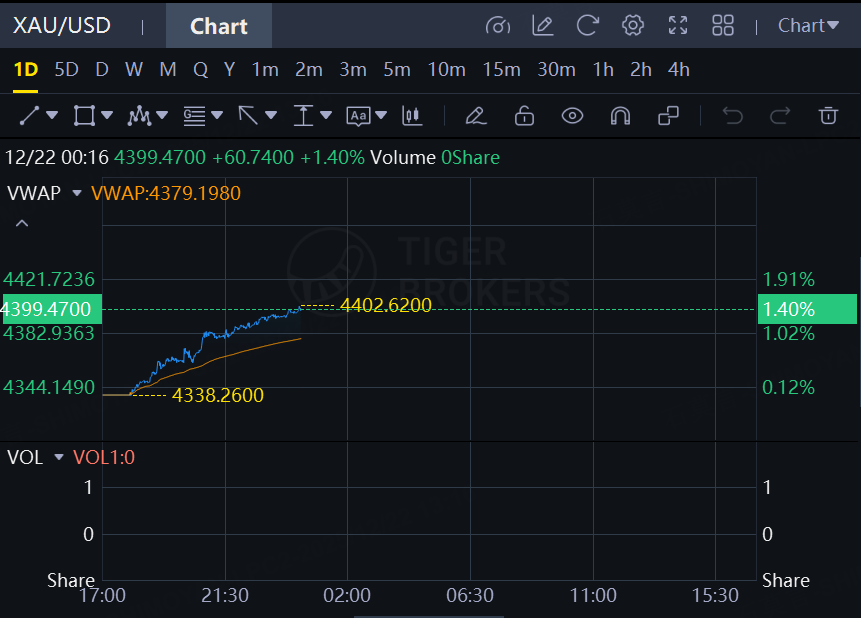This screenshot has width=861, height=618.
Task: Select the 15m interval
Action: click(x=501, y=70)
